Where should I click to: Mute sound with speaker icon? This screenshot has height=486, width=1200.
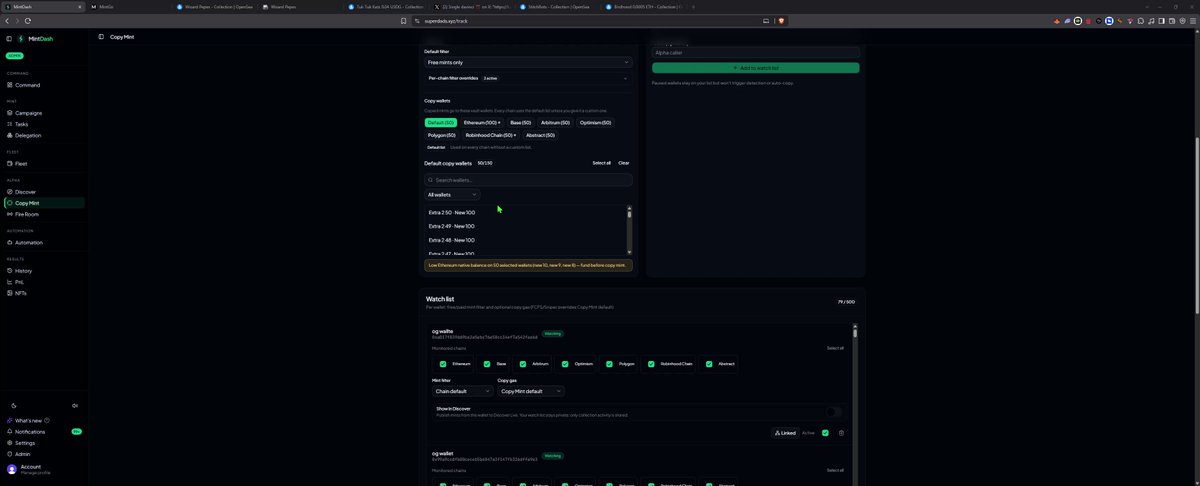click(75, 405)
